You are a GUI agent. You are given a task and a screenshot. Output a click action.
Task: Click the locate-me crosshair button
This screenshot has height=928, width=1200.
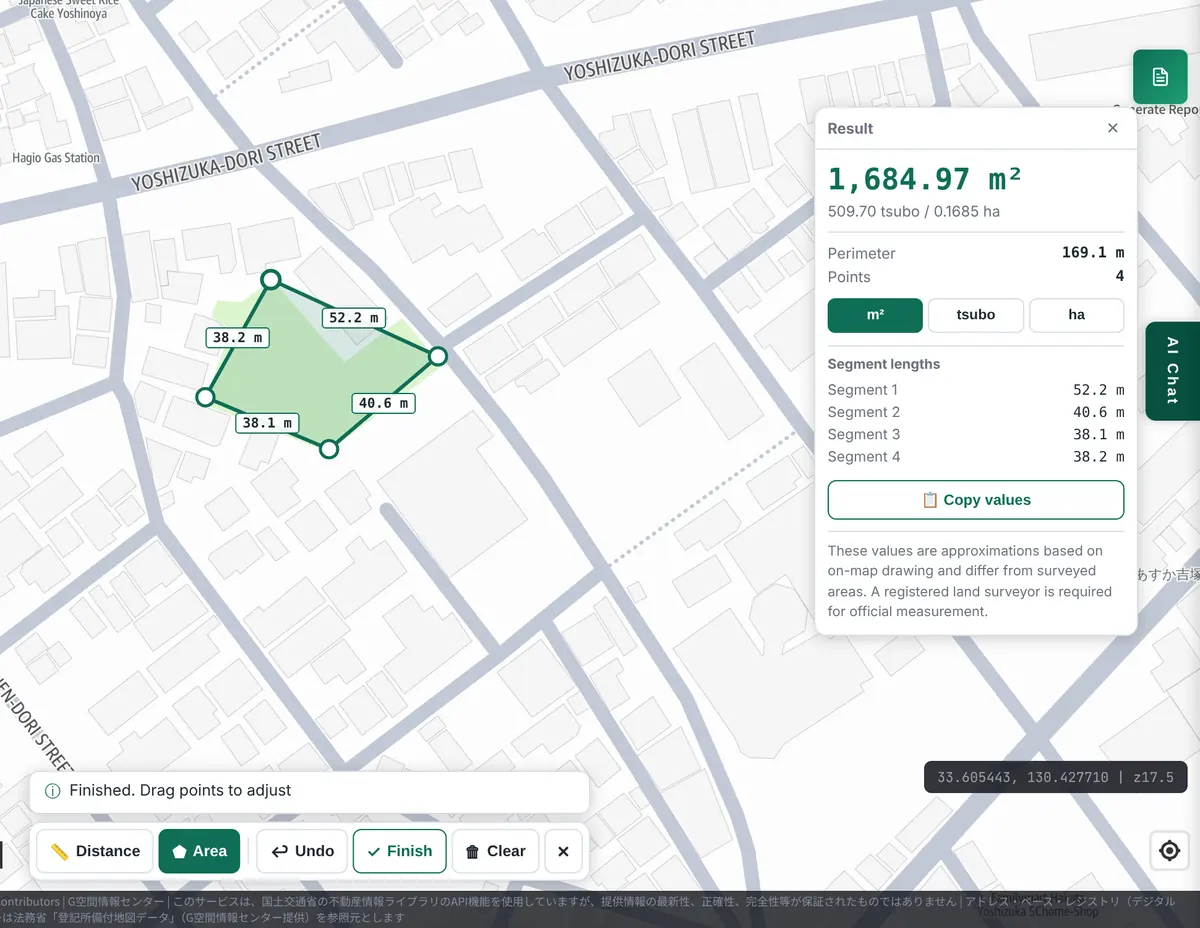[1169, 851]
